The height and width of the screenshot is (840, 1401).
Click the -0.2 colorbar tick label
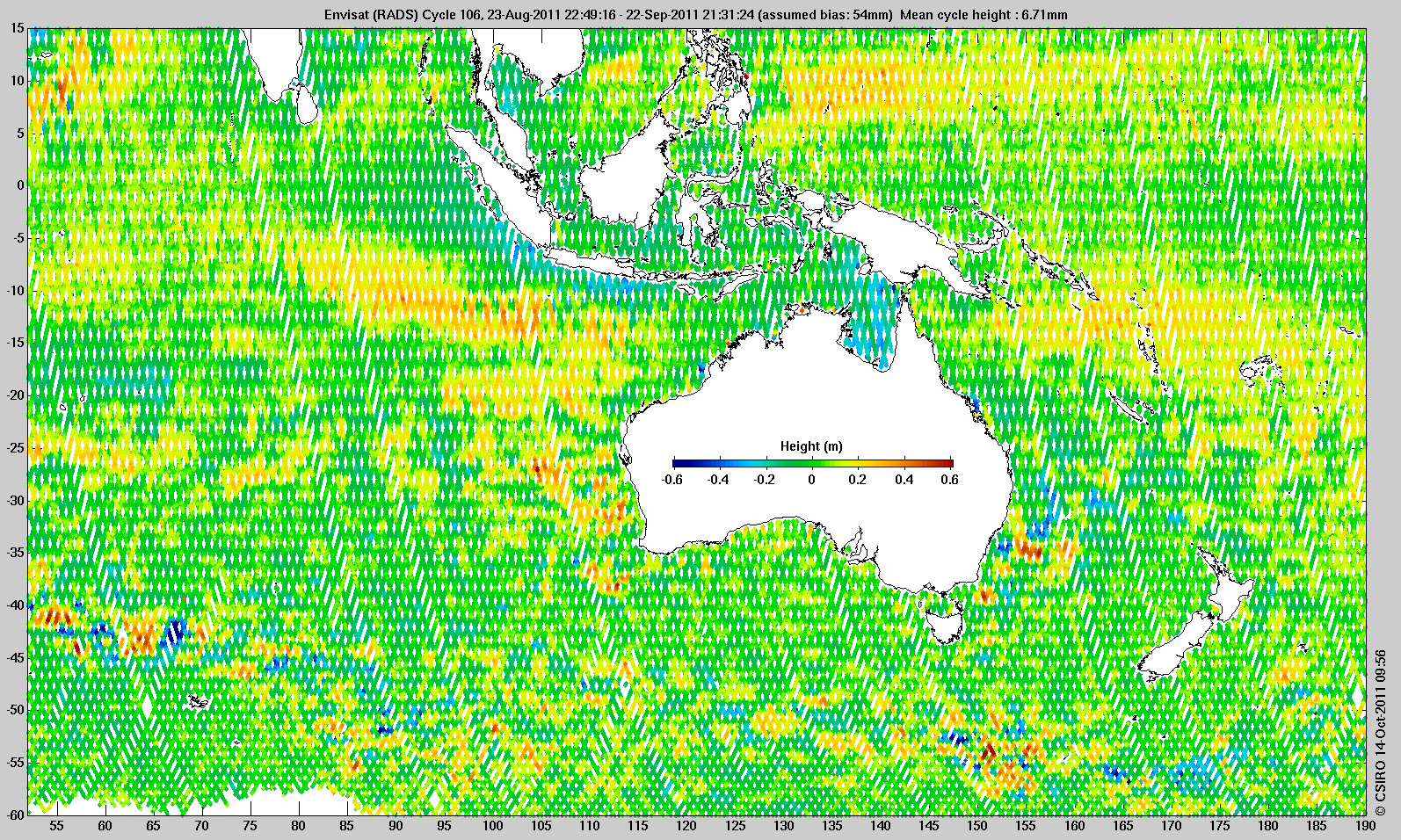(763, 480)
